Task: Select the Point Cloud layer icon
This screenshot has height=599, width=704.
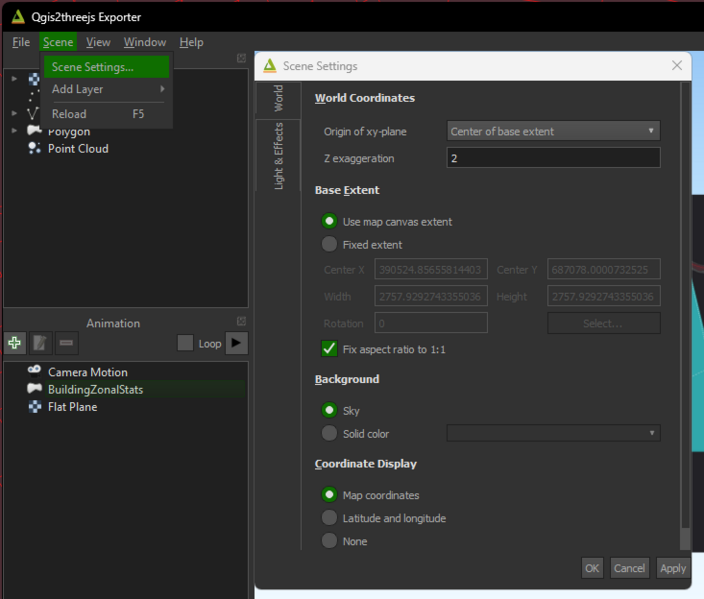Action: [35, 149]
